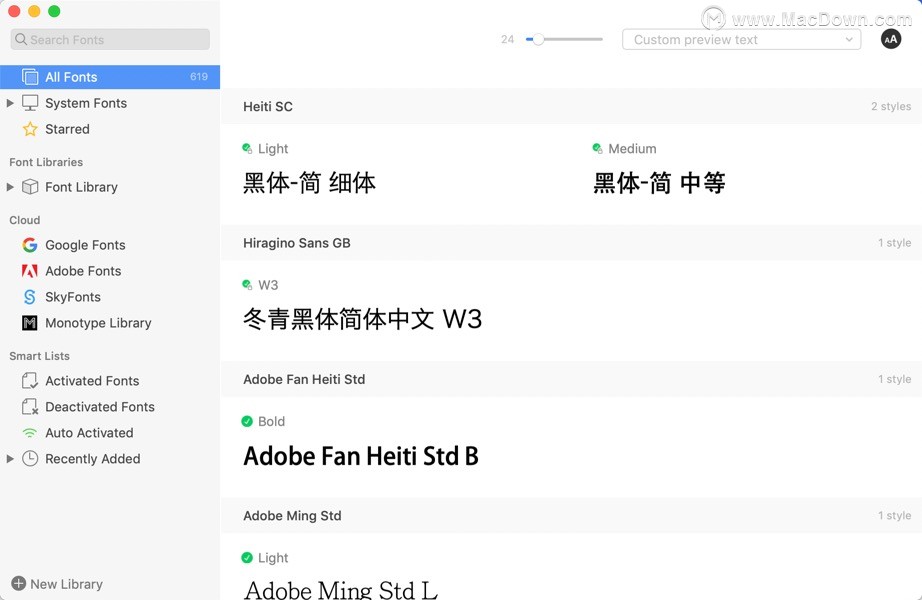The width and height of the screenshot is (922, 600).
Task: Click the Smart Lists section heading
Action: (x=39, y=356)
